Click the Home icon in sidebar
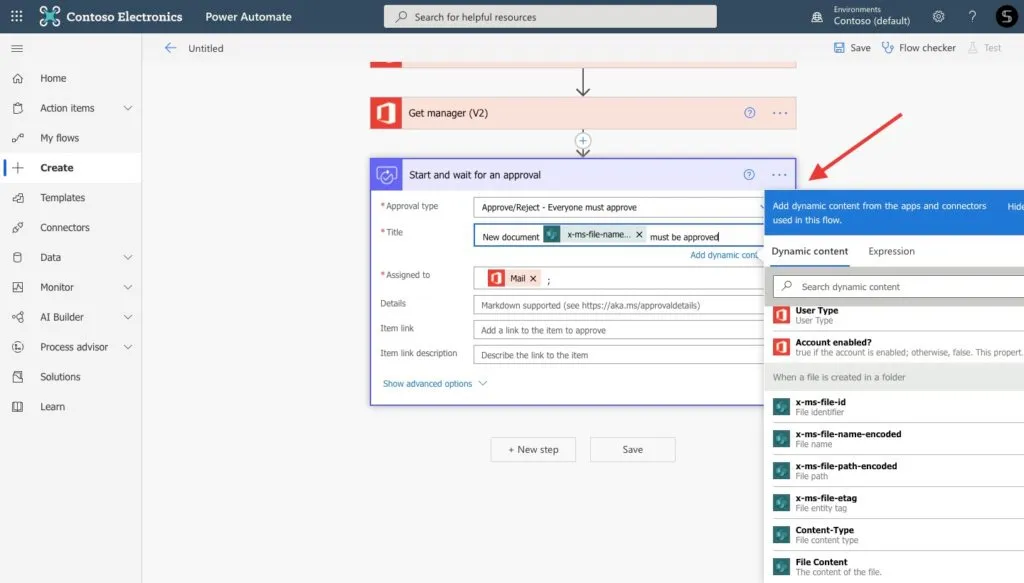Viewport: 1024px width, 583px height. tap(18, 78)
